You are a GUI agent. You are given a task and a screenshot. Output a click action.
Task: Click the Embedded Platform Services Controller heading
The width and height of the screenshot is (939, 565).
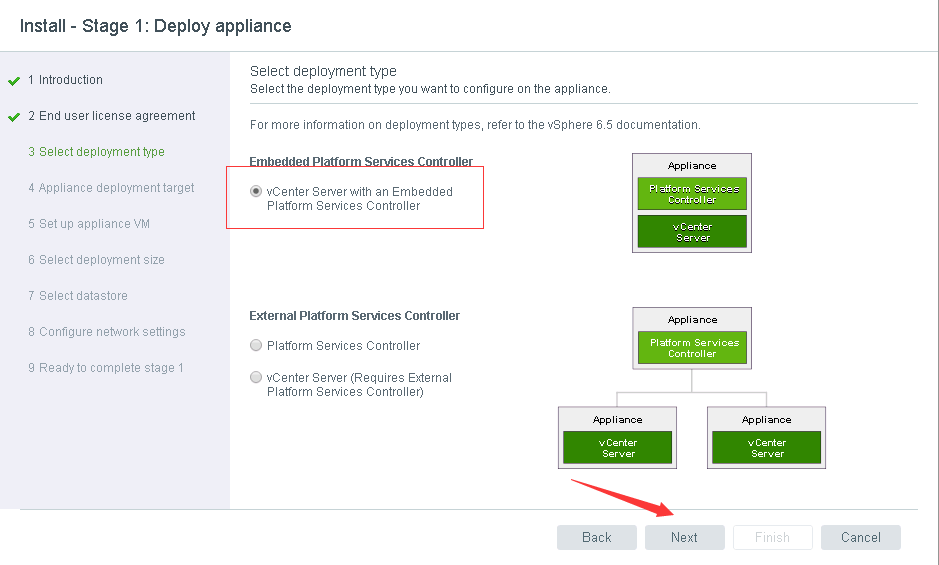point(361,161)
